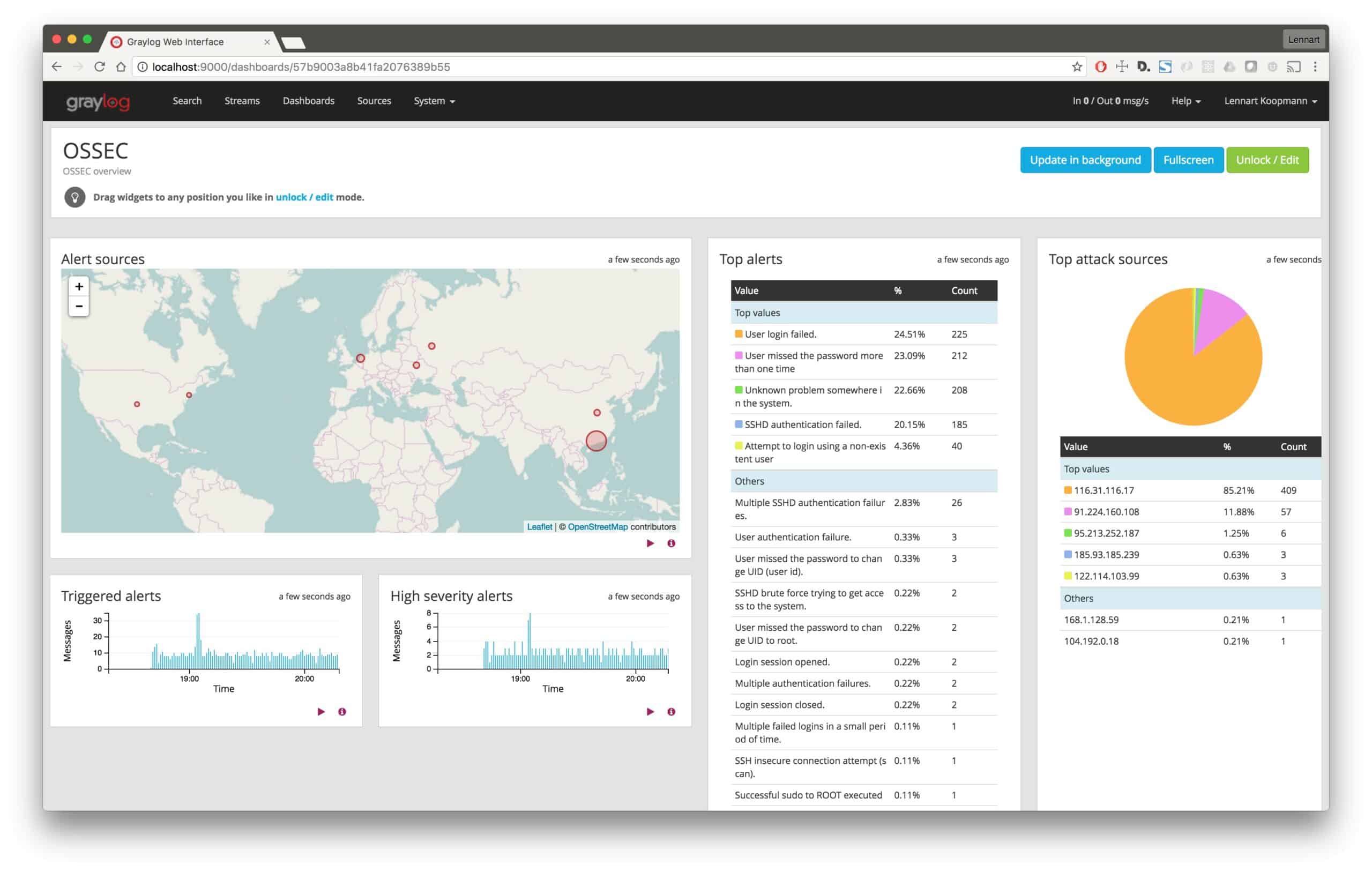Click the Graylog logo in the navbar
Screen dimensions: 1372x872
(98, 101)
